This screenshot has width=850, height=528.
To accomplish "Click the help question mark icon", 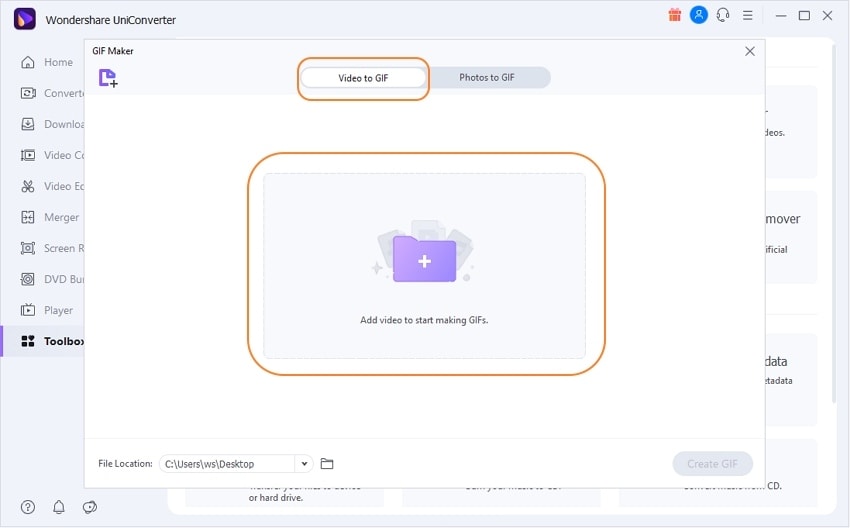I will 28,507.
